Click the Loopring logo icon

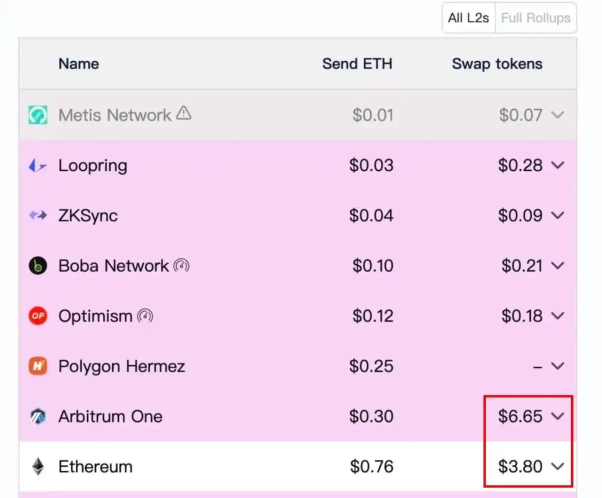(38, 166)
